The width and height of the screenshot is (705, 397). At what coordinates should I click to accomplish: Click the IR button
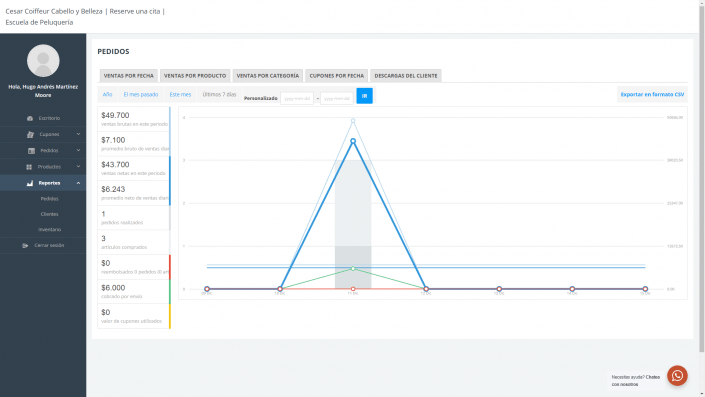pos(365,96)
